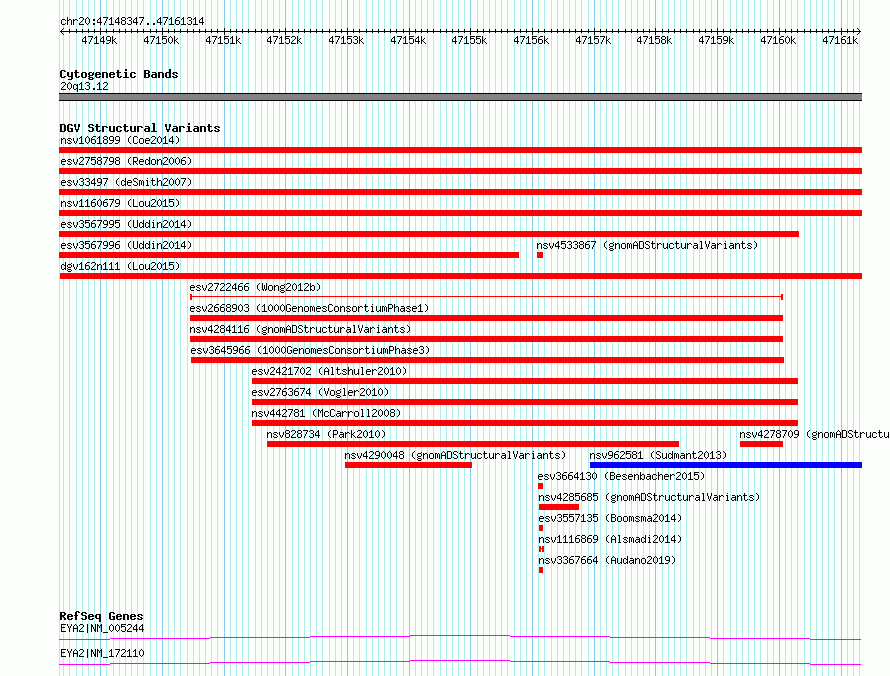This screenshot has width=890, height=676.
Task: Select esv2668903 (1000GenomesConsortiumPhase1) label
Action: 309,308
